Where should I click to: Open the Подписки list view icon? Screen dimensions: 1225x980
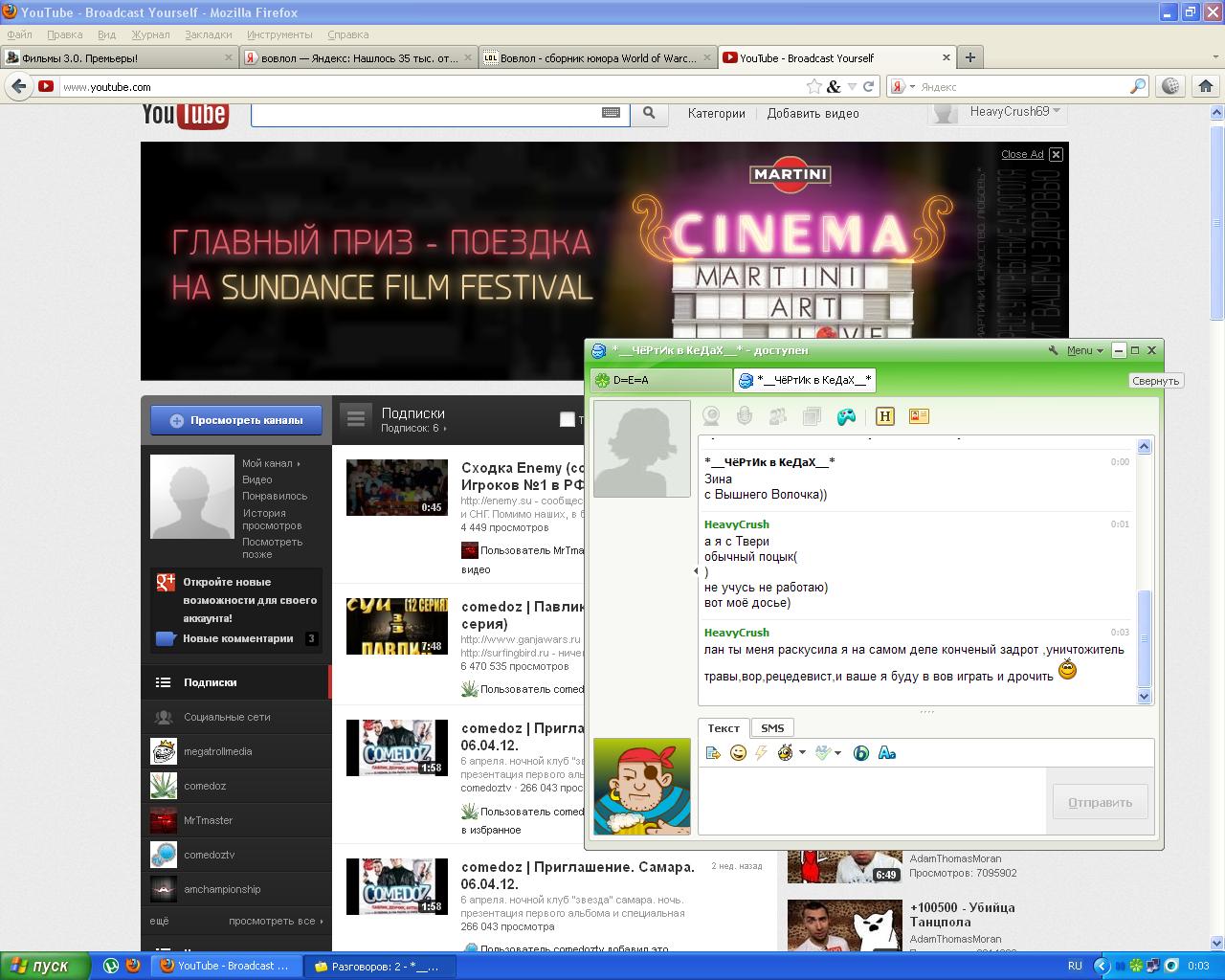356,418
